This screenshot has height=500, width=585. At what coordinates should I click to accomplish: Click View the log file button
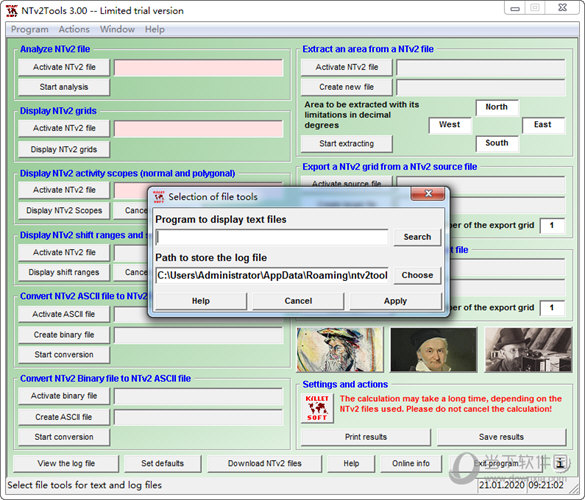point(66,463)
